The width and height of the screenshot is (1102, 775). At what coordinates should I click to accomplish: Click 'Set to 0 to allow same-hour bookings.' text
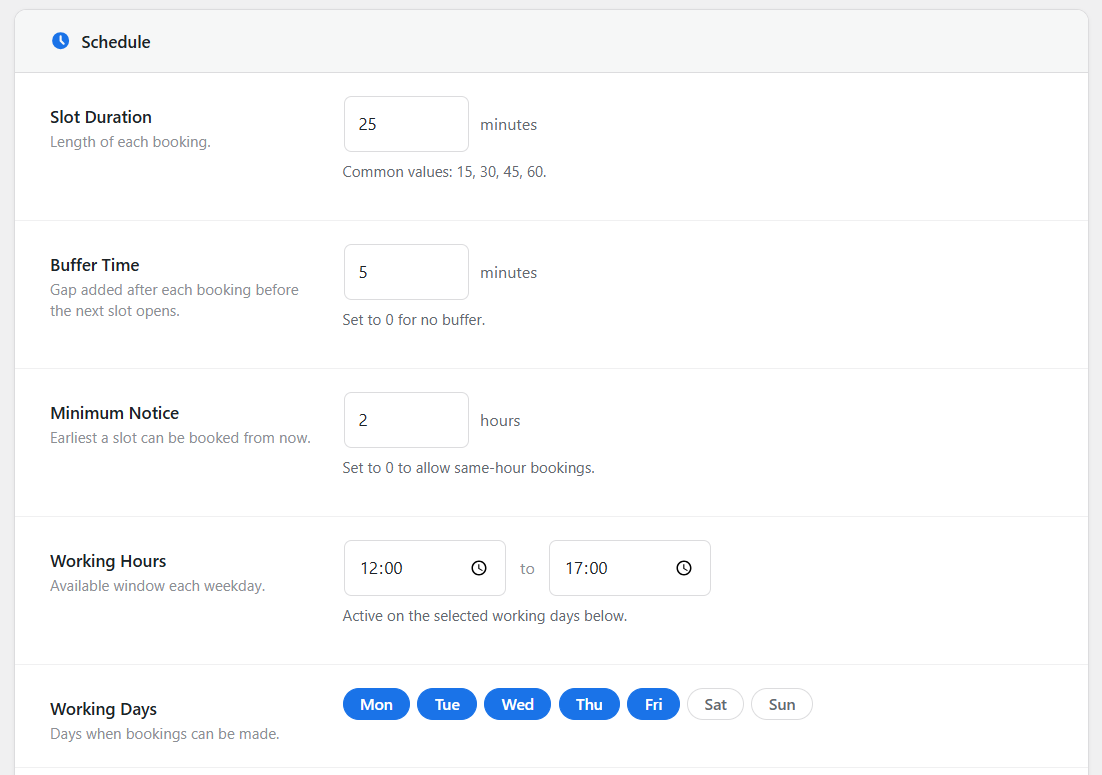click(x=469, y=468)
